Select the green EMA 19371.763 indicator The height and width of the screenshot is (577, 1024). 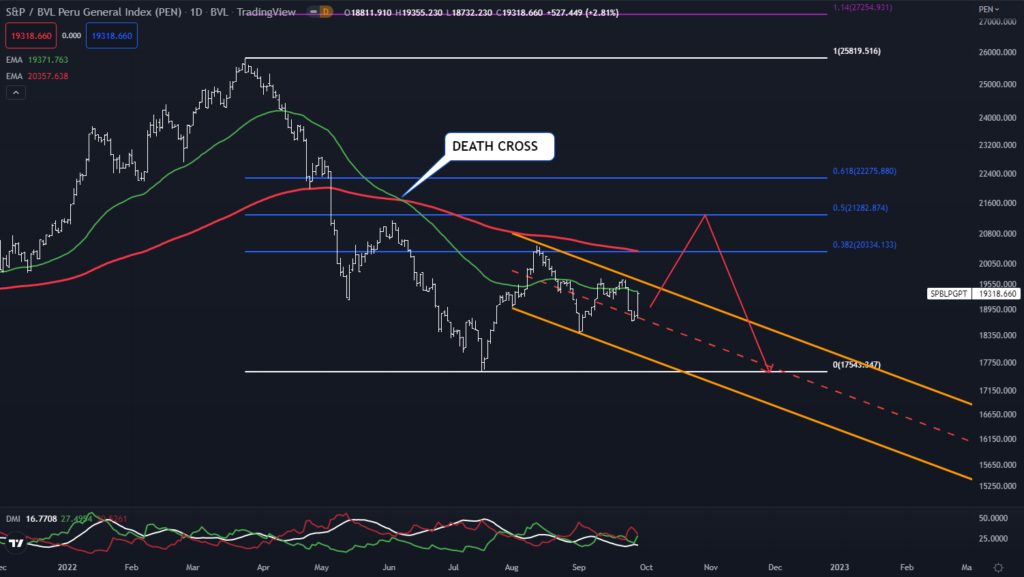(40, 60)
